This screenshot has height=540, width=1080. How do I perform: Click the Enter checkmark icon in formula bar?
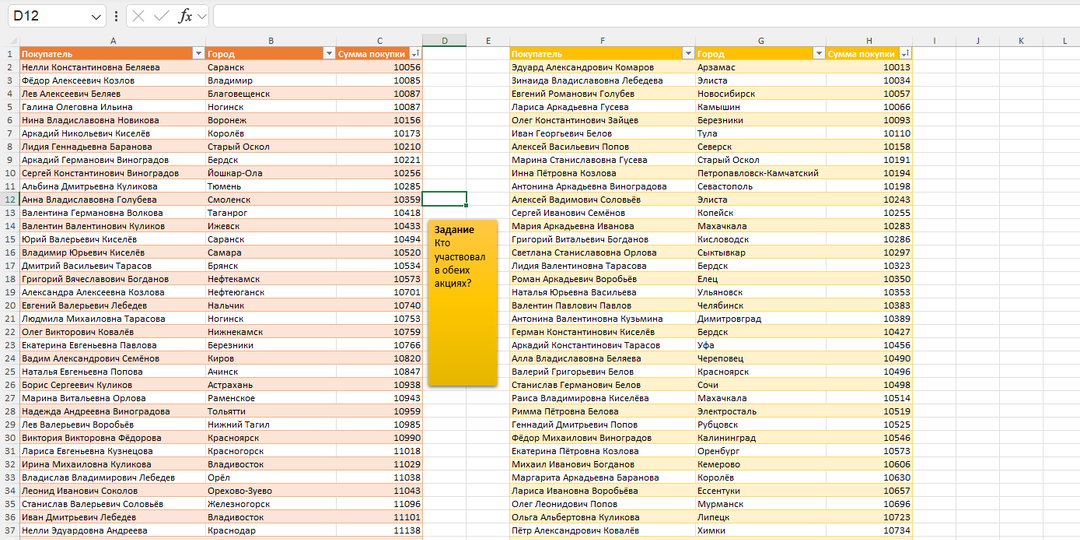click(x=162, y=17)
